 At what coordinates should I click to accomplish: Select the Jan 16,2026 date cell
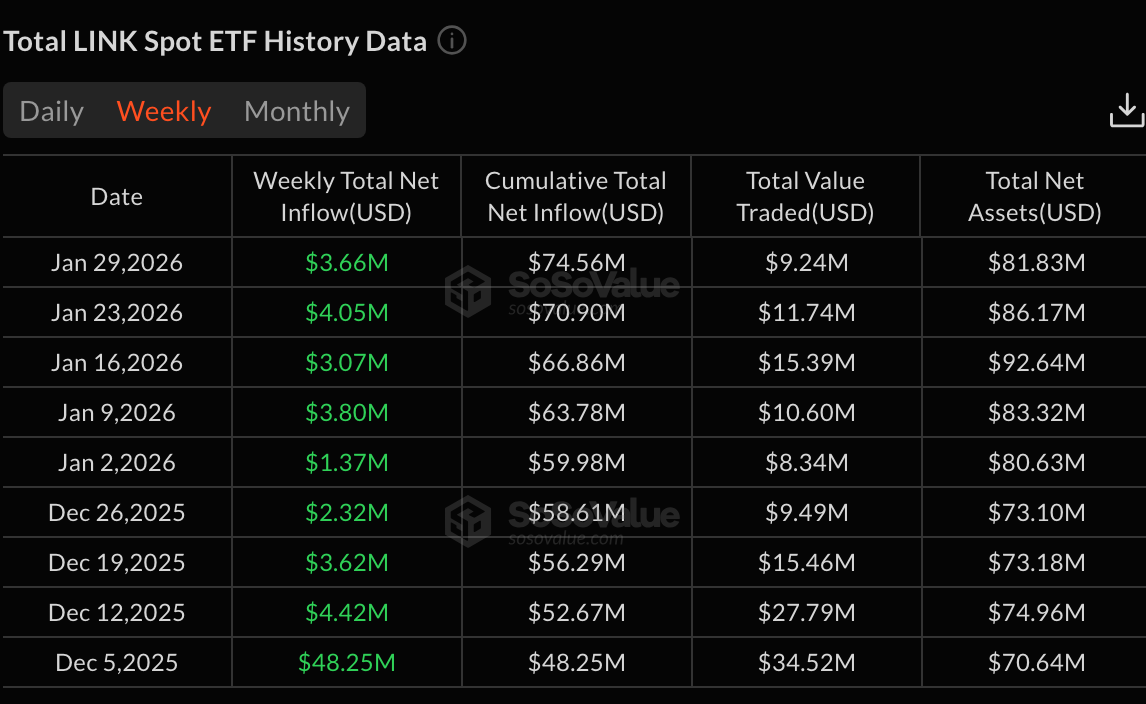[117, 363]
